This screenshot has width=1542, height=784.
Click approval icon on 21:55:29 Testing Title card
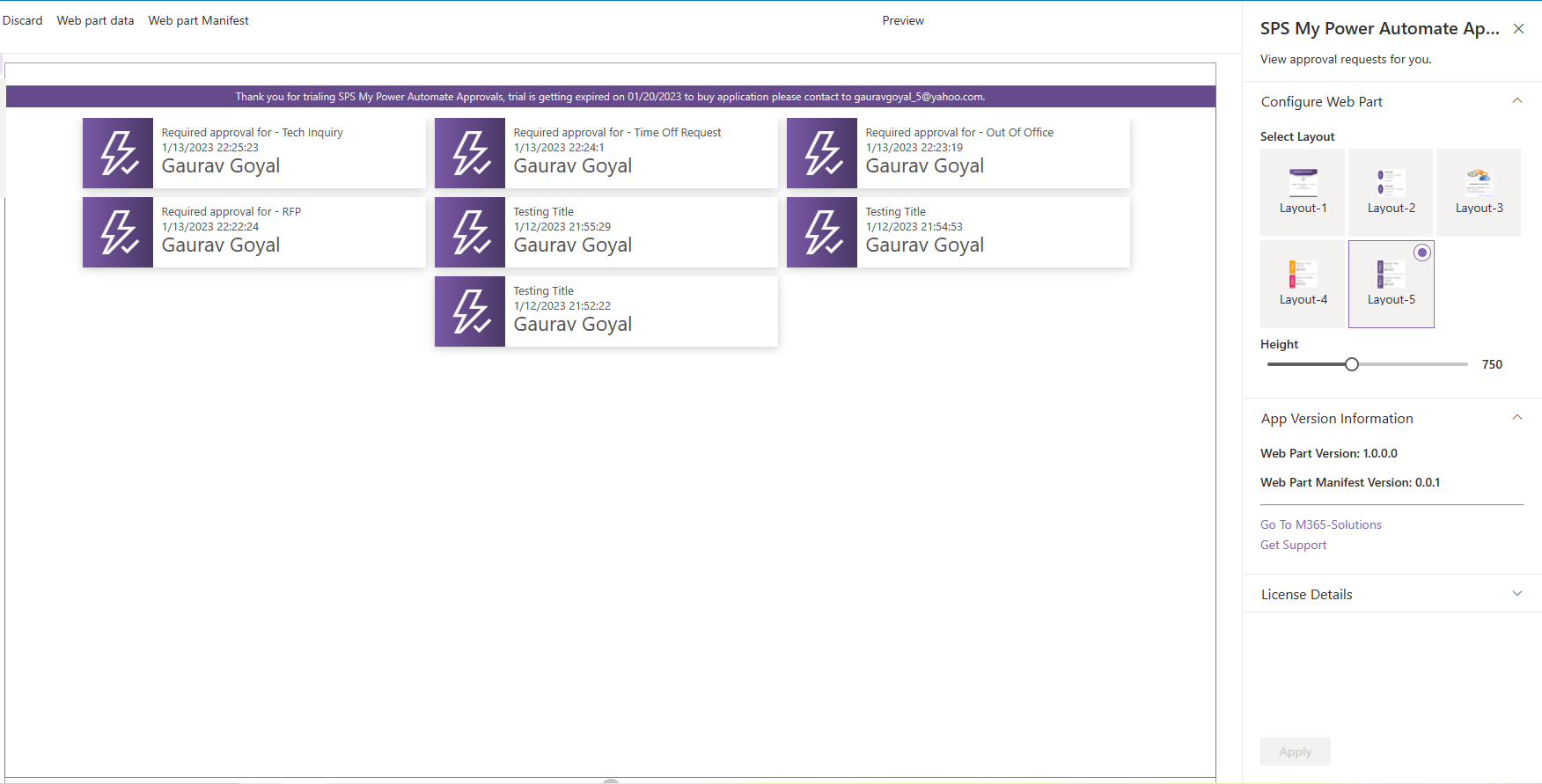[470, 232]
